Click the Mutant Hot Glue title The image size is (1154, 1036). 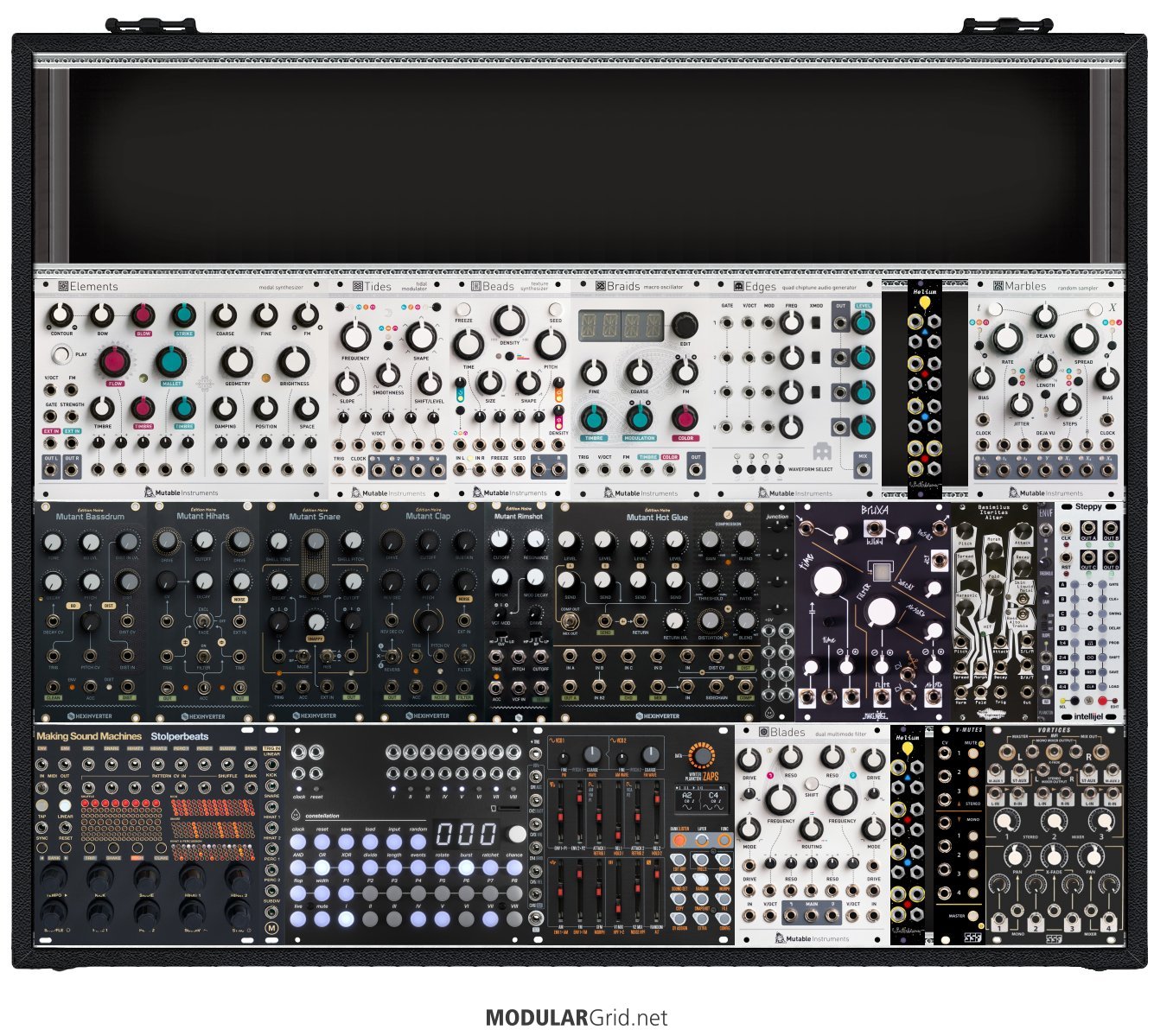657,518
